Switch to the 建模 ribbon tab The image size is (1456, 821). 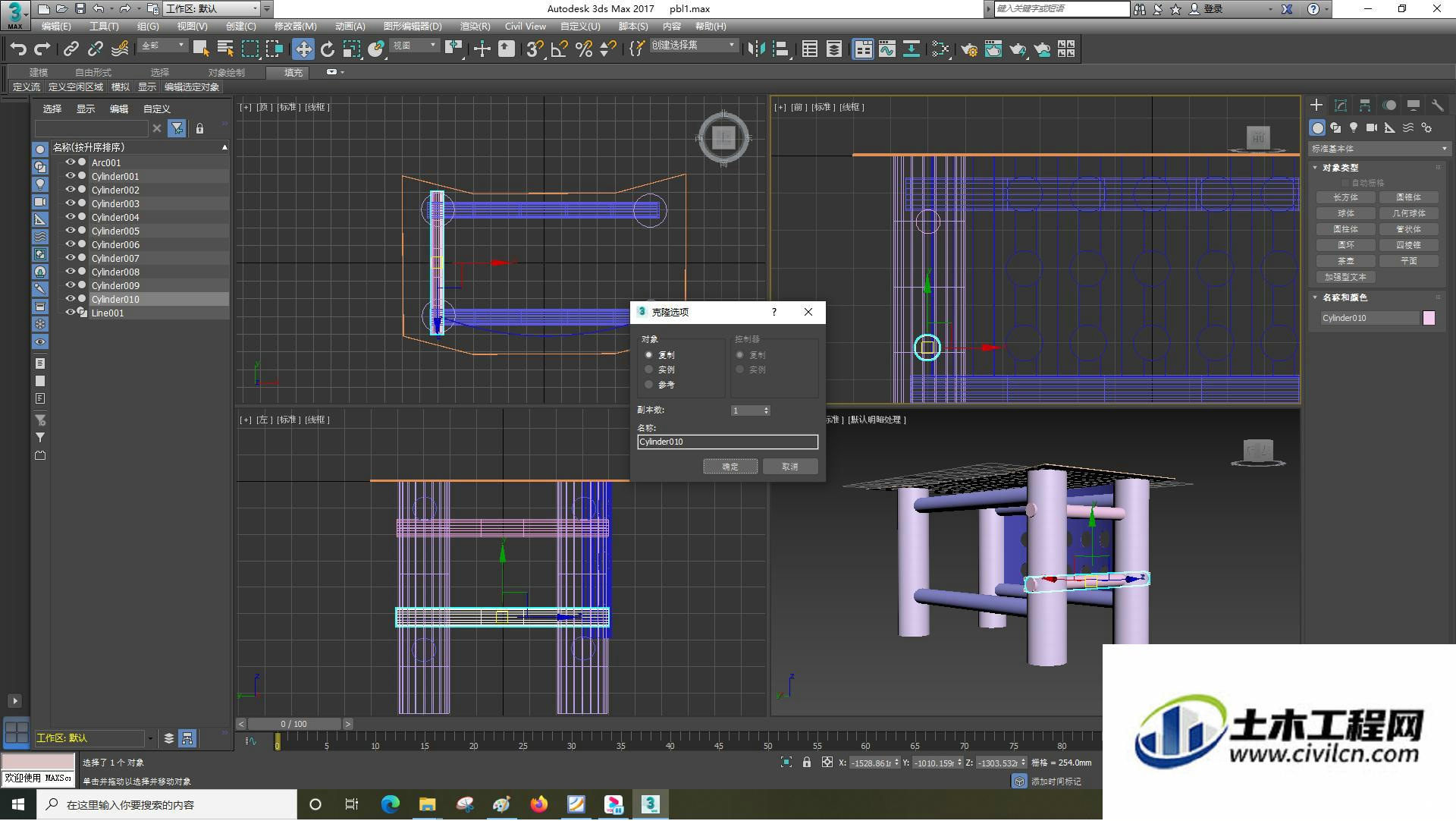[x=39, y=73]
